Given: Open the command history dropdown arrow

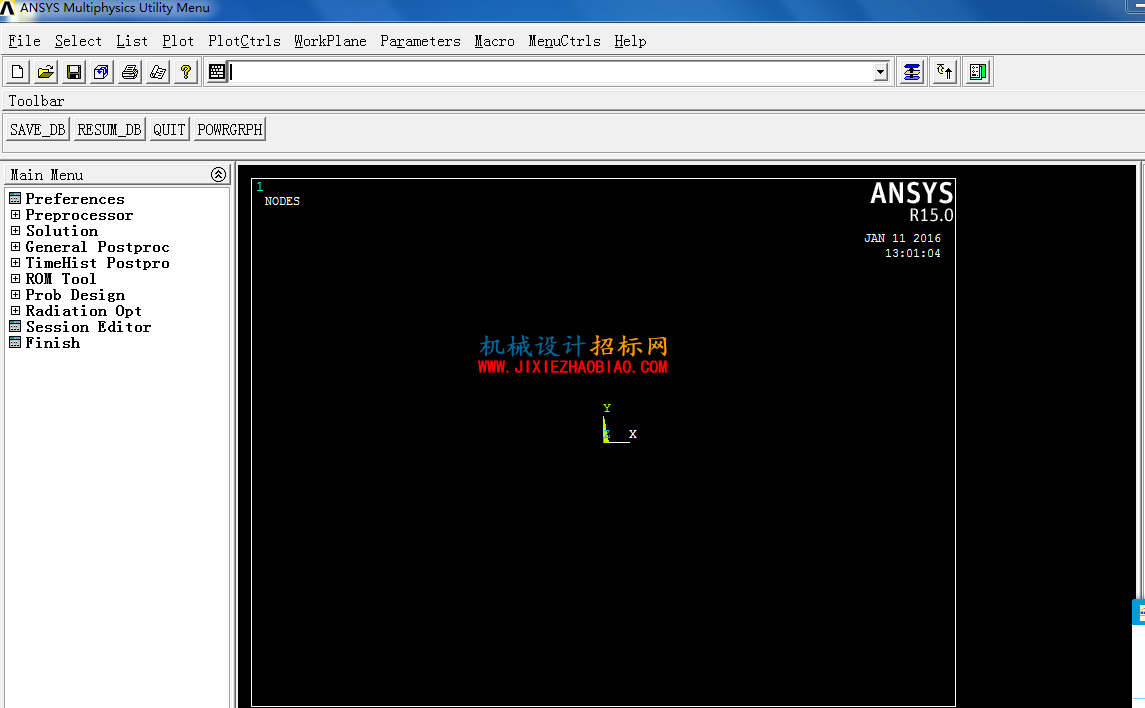Looking at the screenshot, I should (881, 72).
